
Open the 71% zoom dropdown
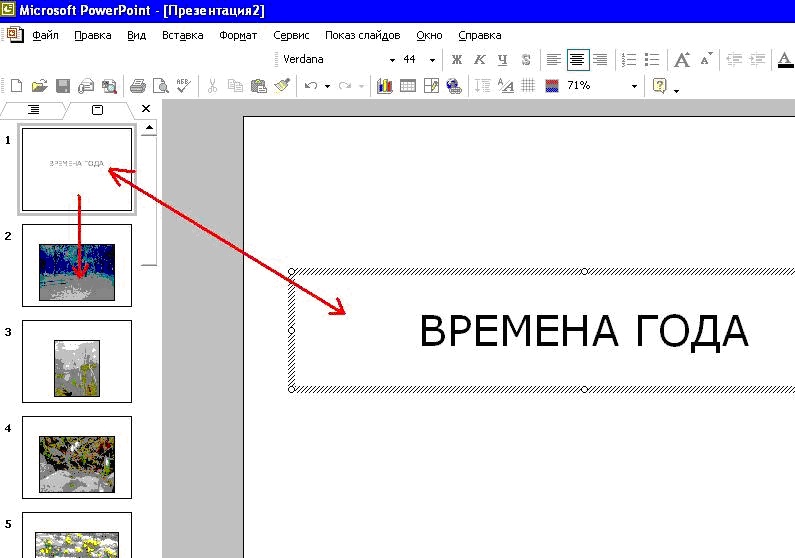pos(634,86)
